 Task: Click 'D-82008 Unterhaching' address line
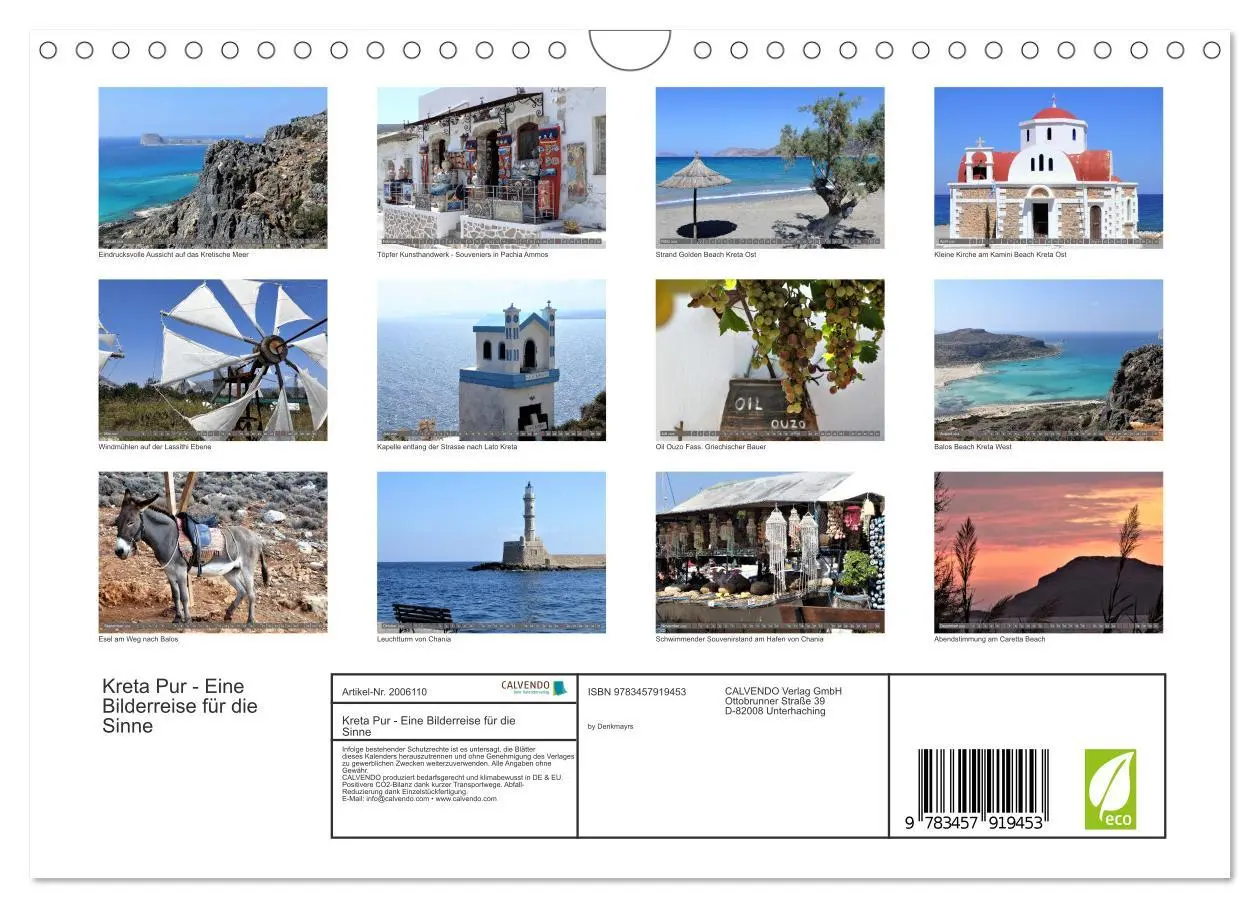pos(775,711)
